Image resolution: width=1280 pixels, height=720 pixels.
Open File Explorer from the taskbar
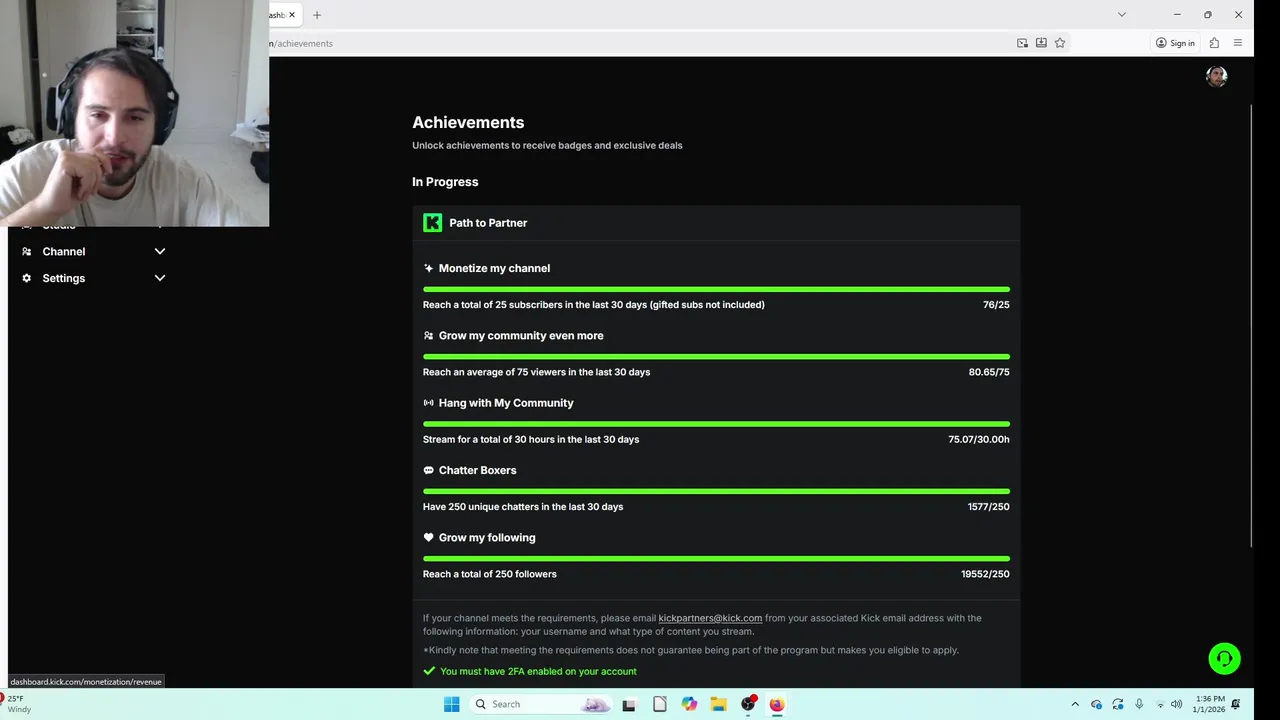718,704
